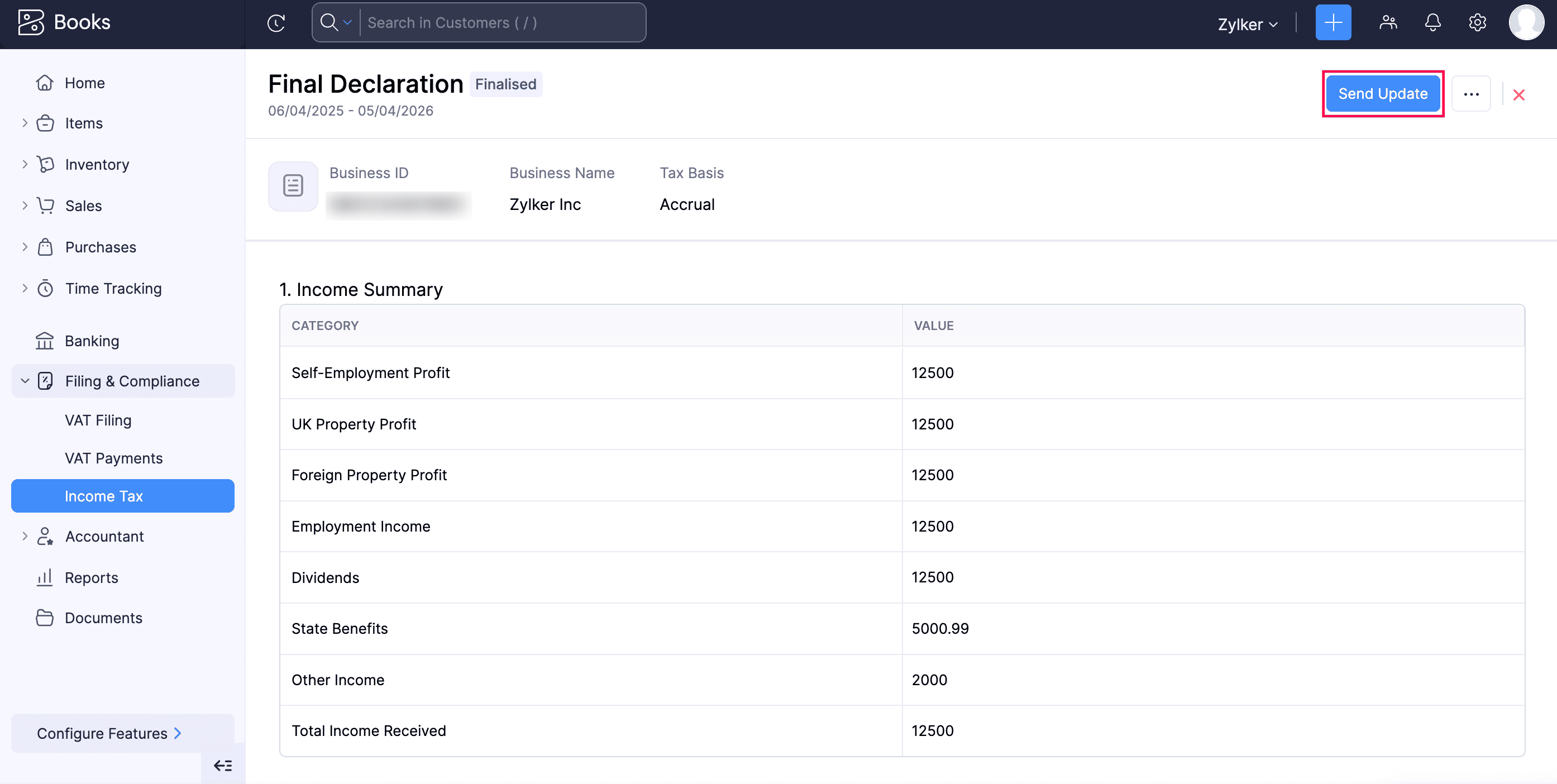This screenshot has width=1557, height=784.
Task: Open the referral users icon
Action: pos(1388,23)
